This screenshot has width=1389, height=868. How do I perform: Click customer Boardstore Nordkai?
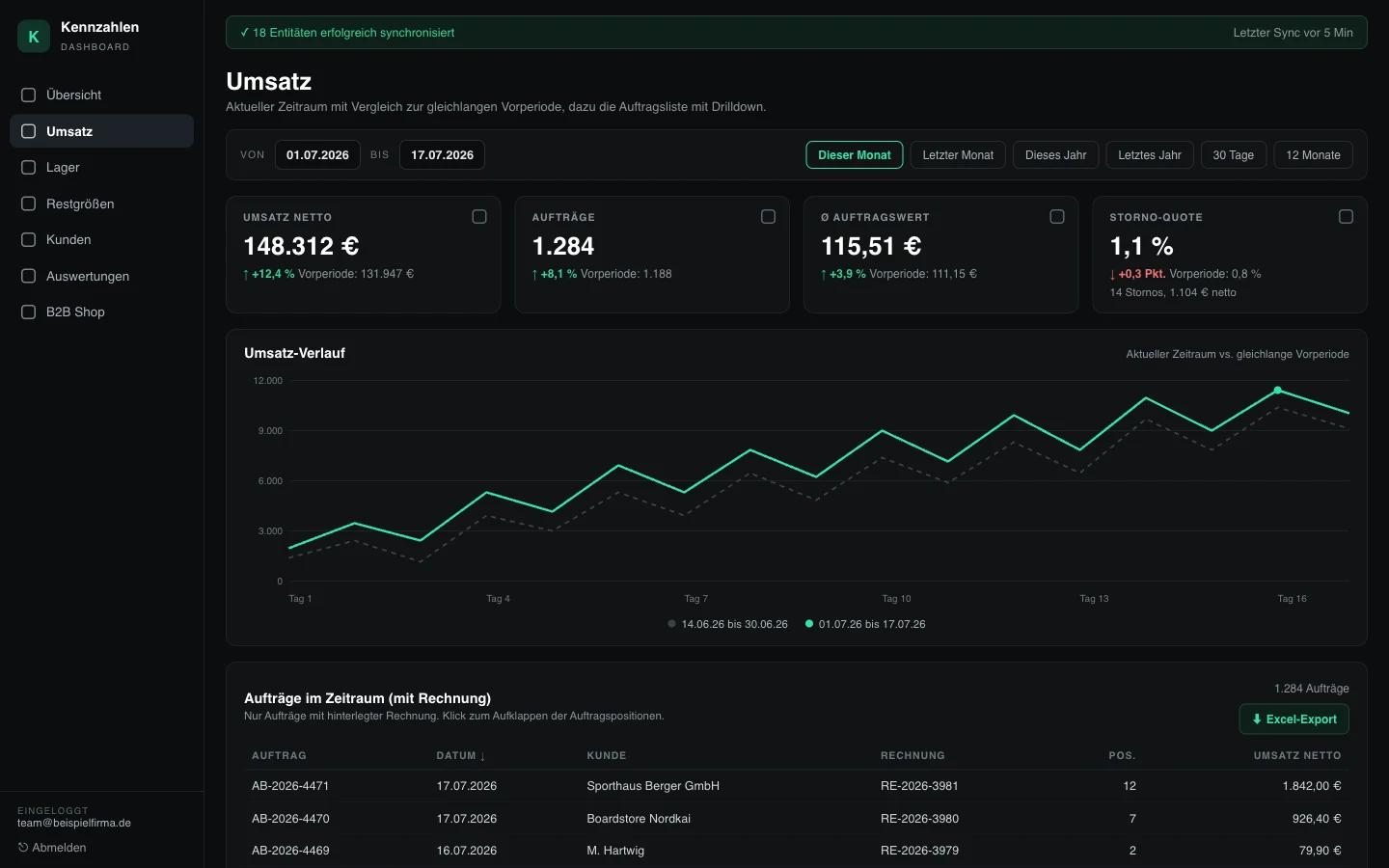click(x=639, y=819)
